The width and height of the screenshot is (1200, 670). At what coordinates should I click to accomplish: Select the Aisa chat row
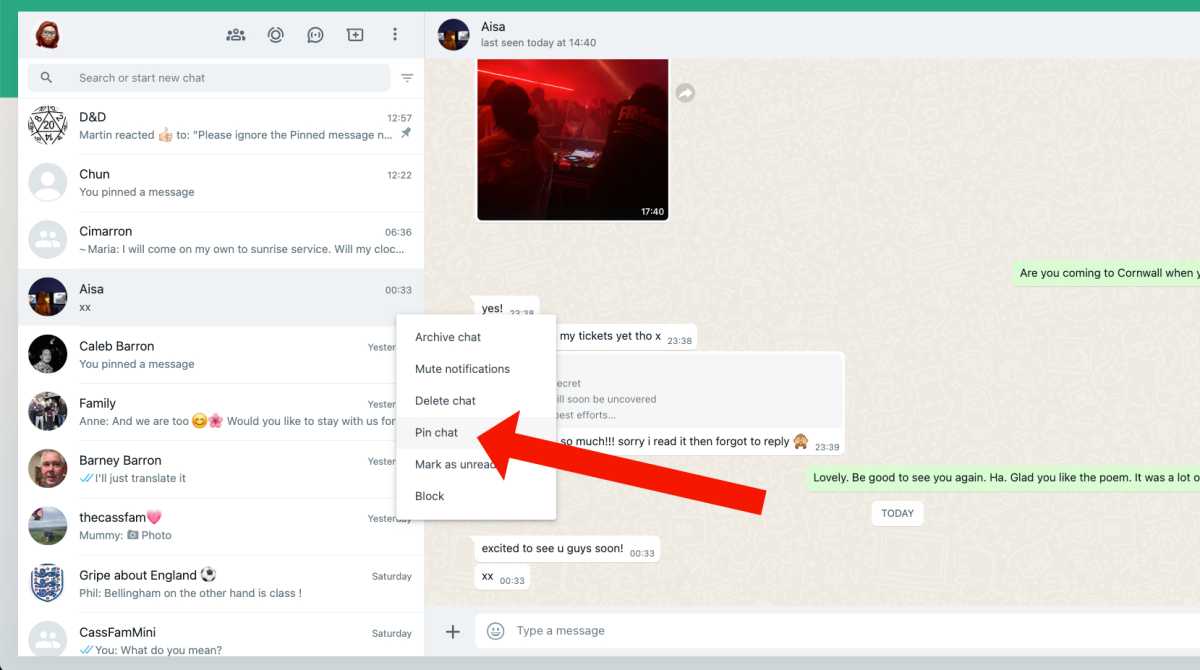(x=221, y=298)
